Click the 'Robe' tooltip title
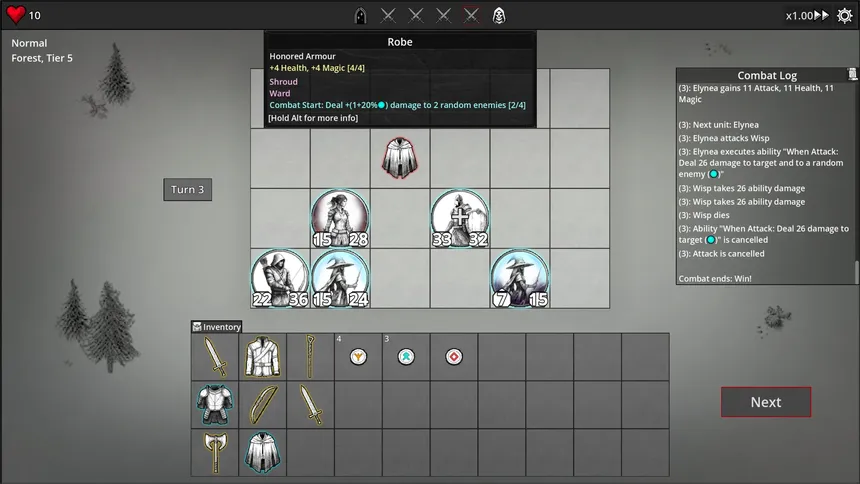The image size is (860, 484). pyautogui.click(x=400, y=42)
